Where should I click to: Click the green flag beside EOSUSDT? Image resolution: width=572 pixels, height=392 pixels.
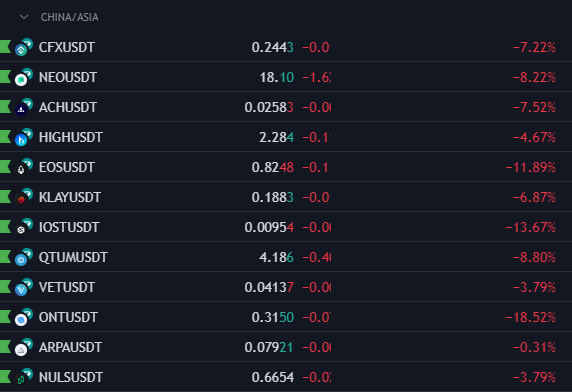pos(5,167)
